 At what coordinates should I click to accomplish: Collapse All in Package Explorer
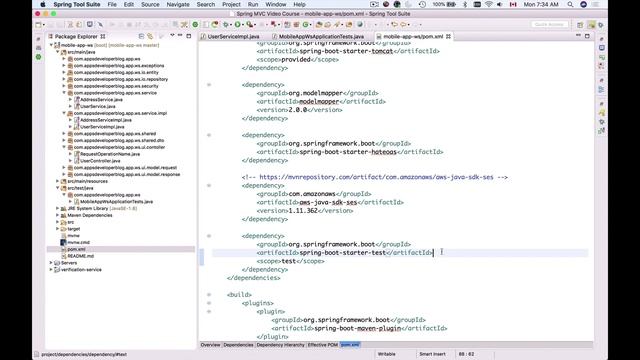tap(141, 36)
